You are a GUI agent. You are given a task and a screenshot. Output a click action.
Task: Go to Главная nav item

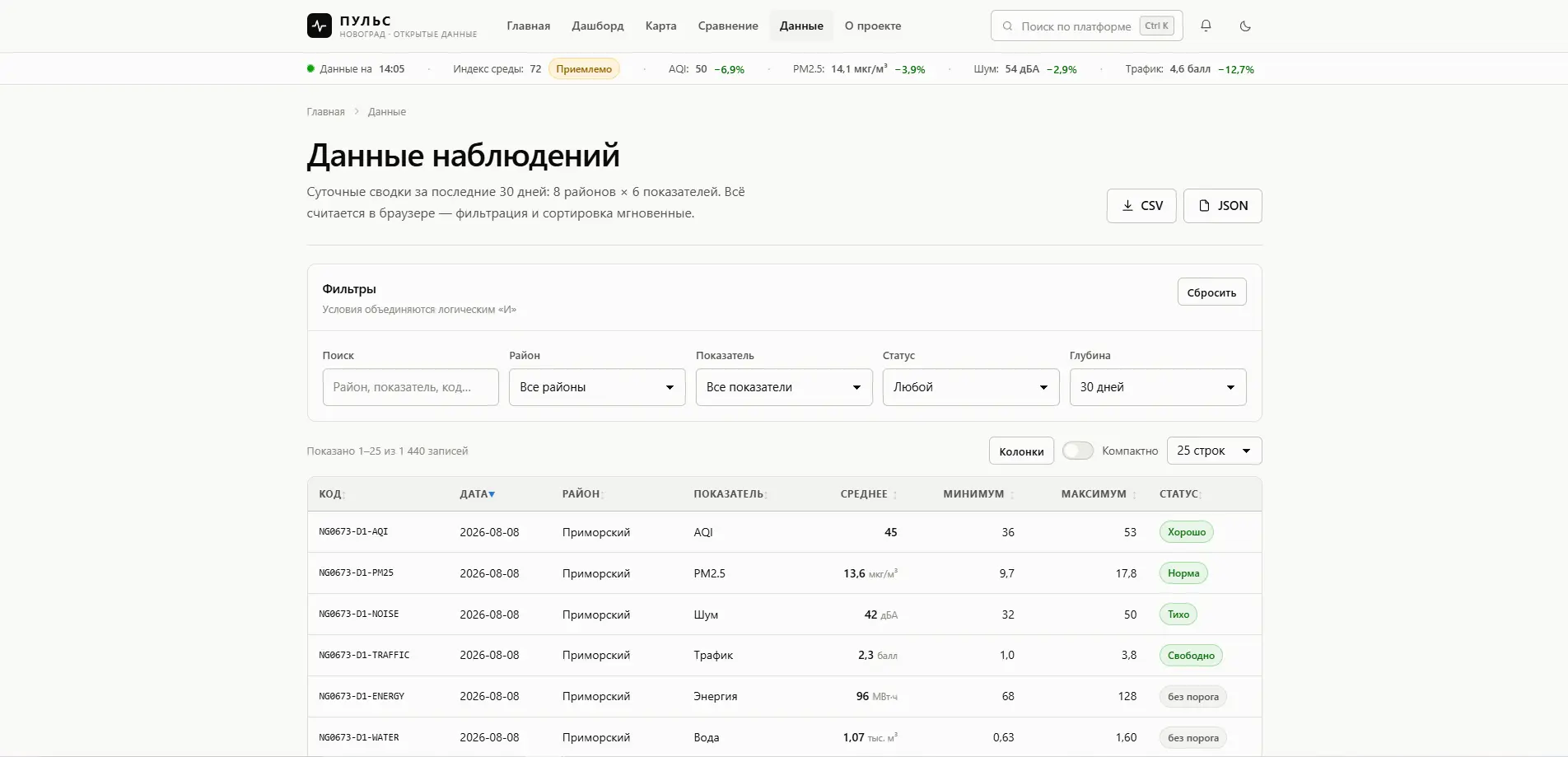point(529,26)
